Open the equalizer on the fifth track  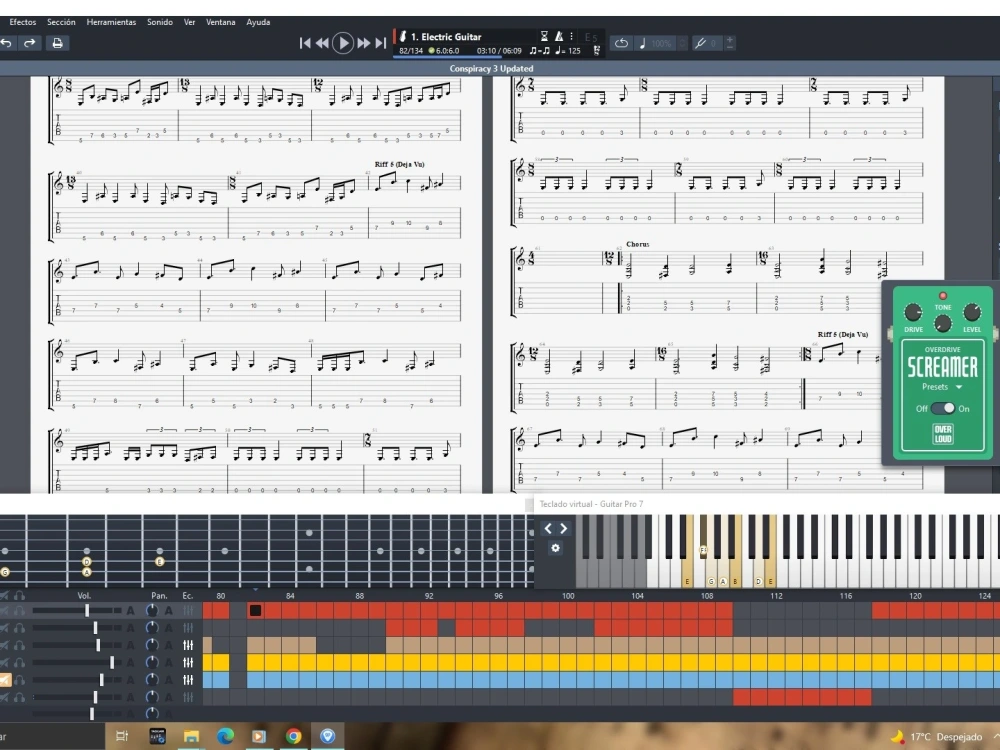pos(188,680)
